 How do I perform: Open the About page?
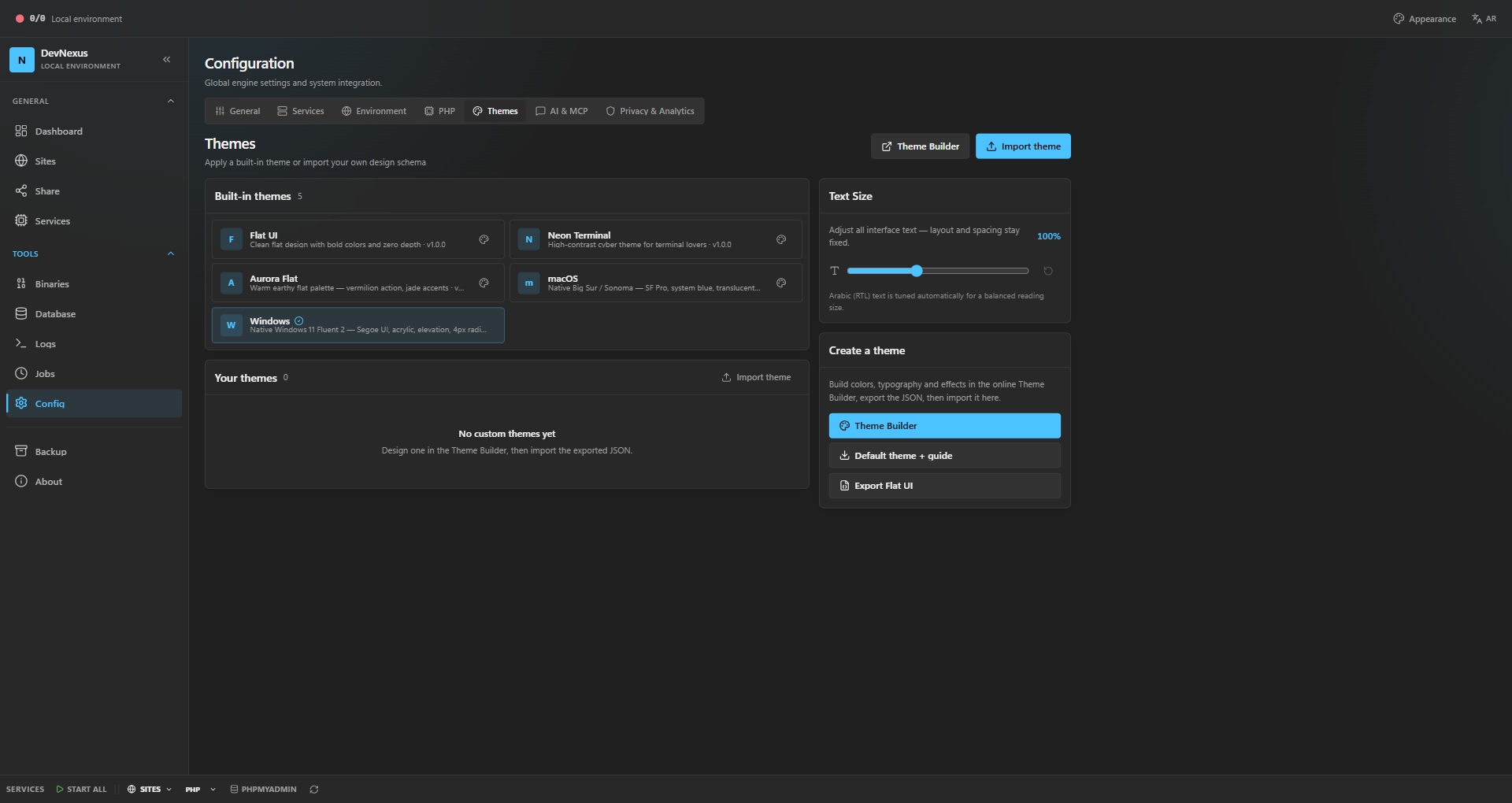pos(94,482)
